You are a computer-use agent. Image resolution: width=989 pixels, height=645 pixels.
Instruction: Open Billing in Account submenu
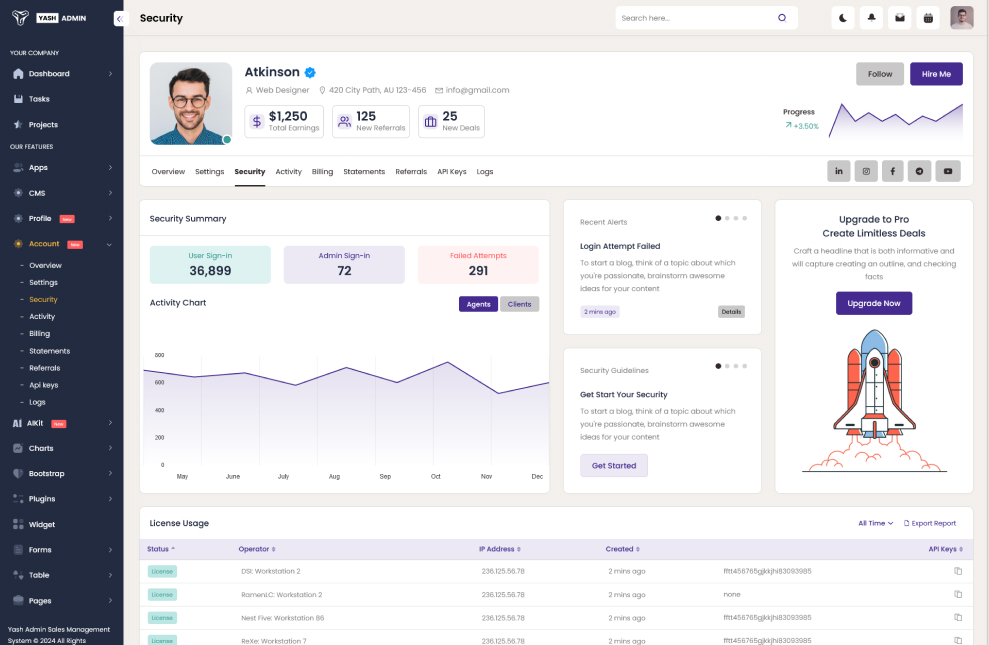tap(39, 334)
